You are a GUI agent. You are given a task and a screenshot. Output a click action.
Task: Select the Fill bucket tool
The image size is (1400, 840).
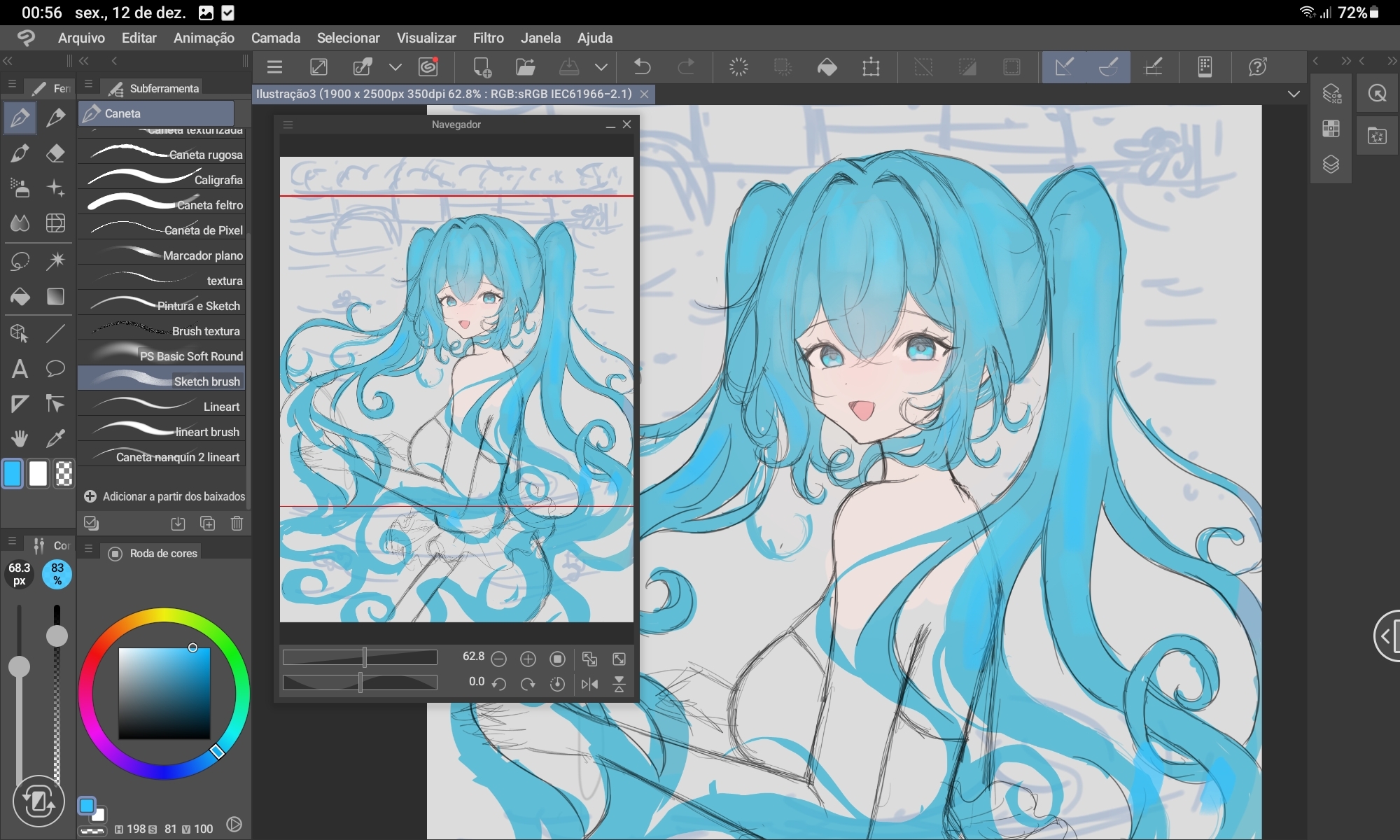coord(20,297)
